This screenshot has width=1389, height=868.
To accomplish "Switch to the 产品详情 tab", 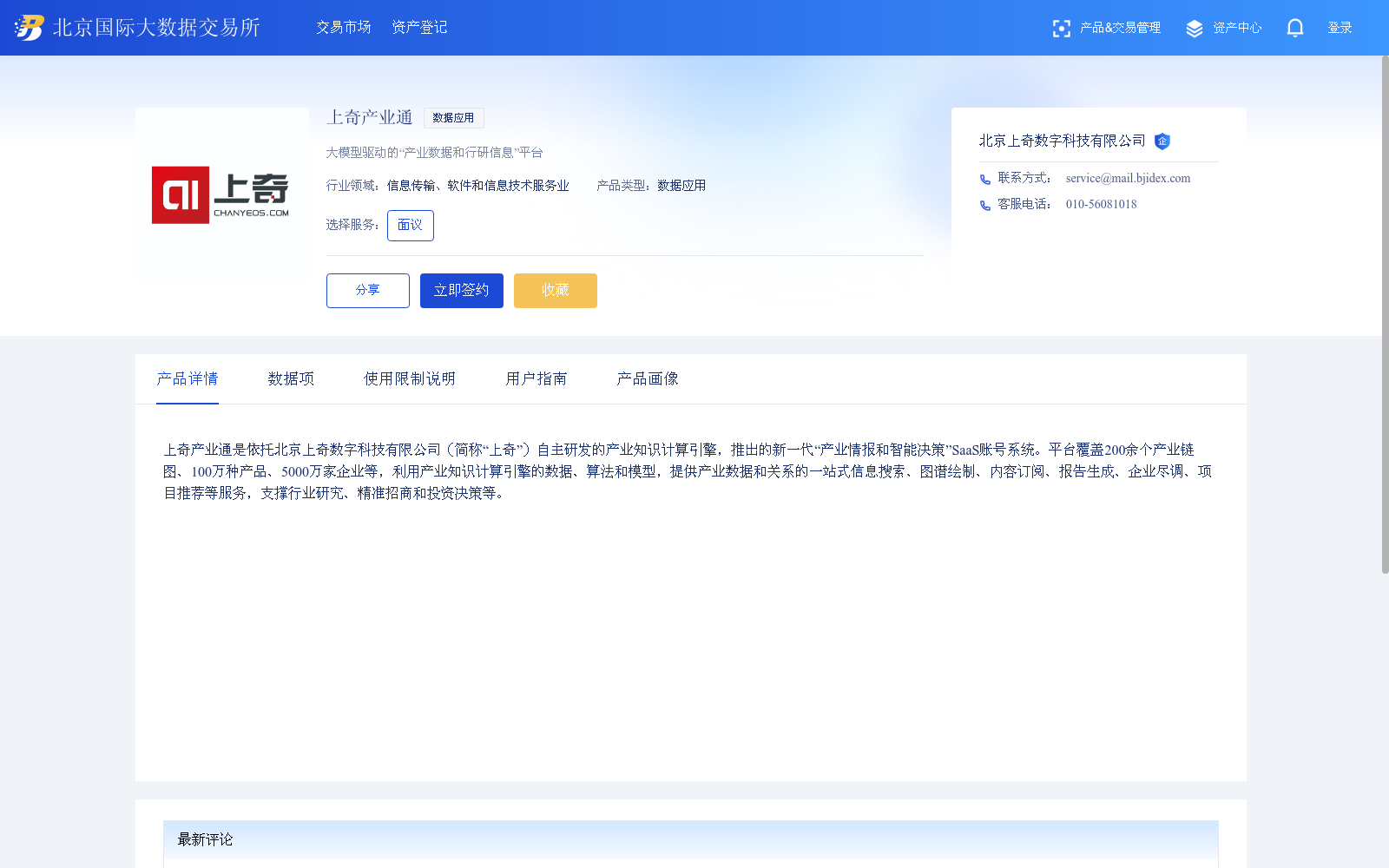I will point(188,379).
